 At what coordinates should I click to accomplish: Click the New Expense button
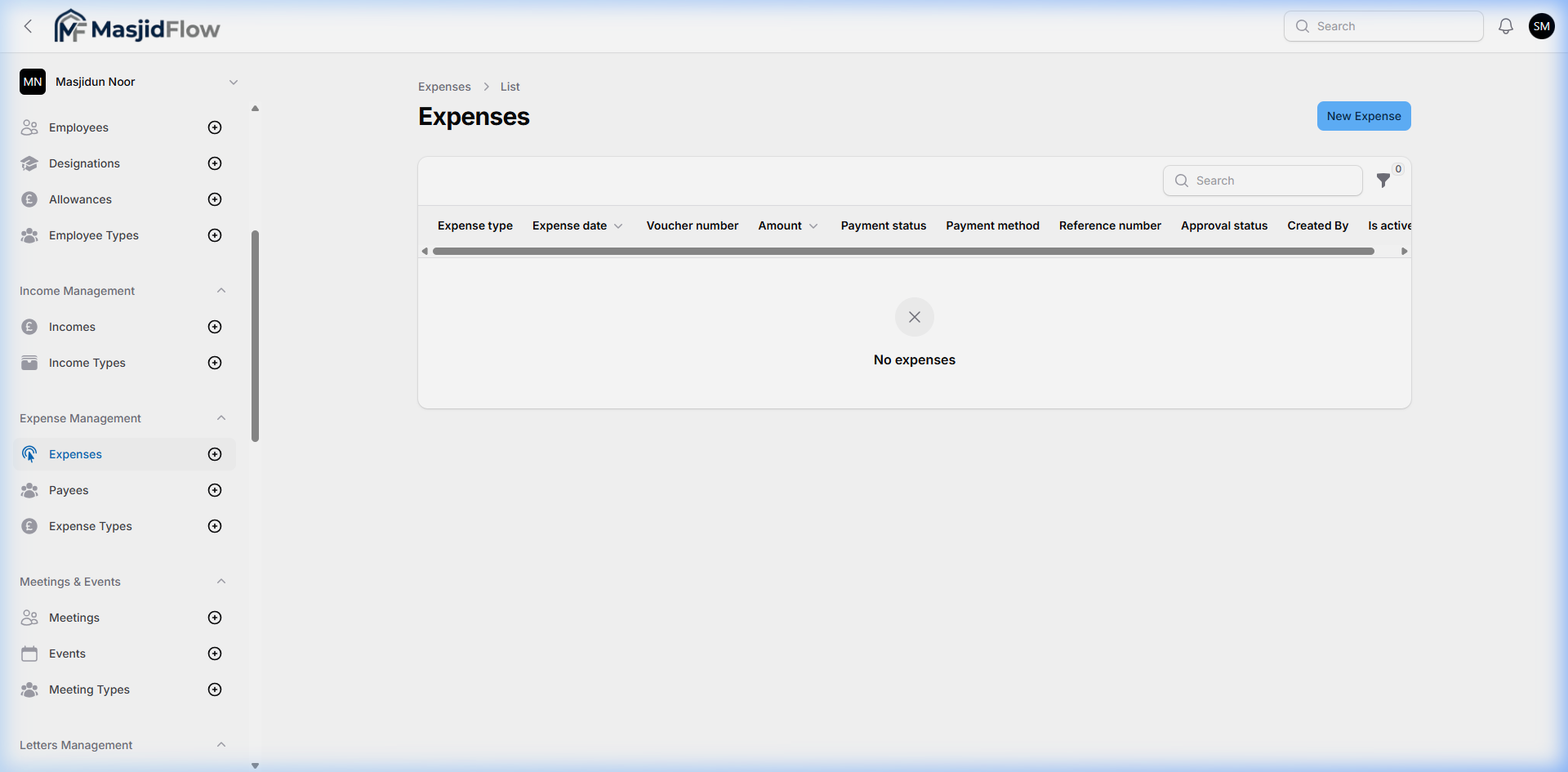1363,116
